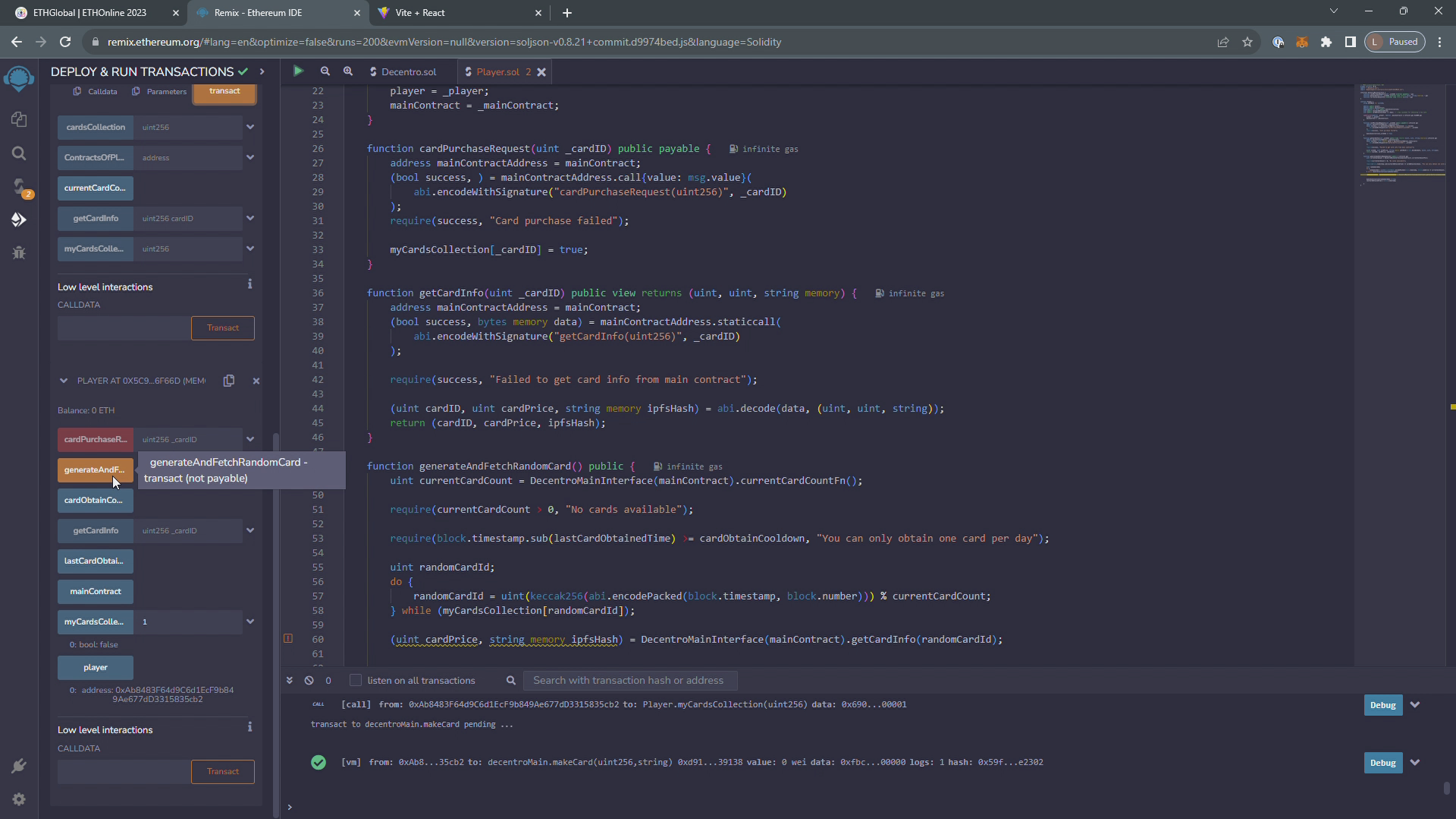Click the terminal search magnifier icon
Image resolution: width=1456 pixels, height=819 pixels.
coord(511,680)
